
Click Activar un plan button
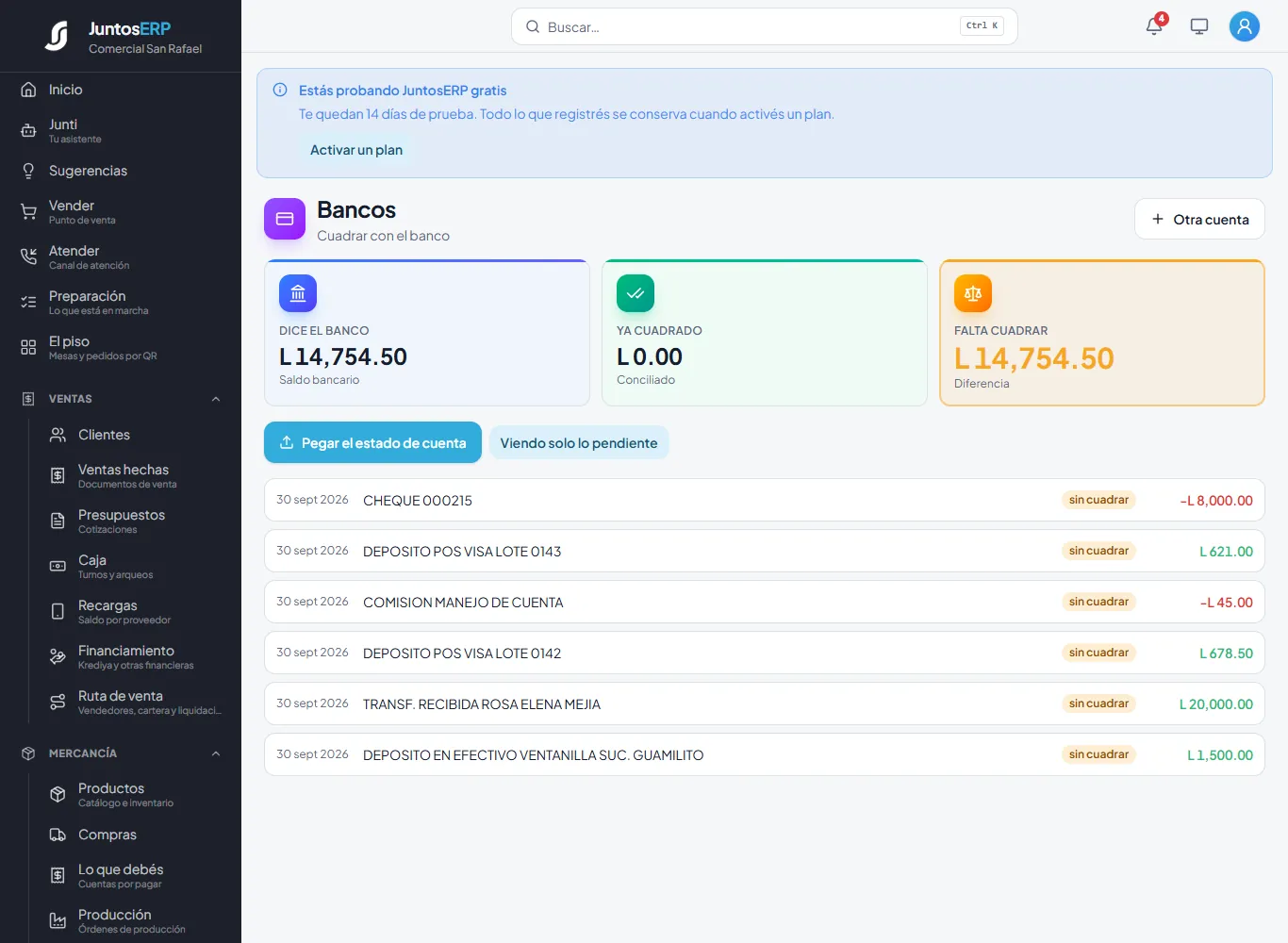[x=356, y=150]
